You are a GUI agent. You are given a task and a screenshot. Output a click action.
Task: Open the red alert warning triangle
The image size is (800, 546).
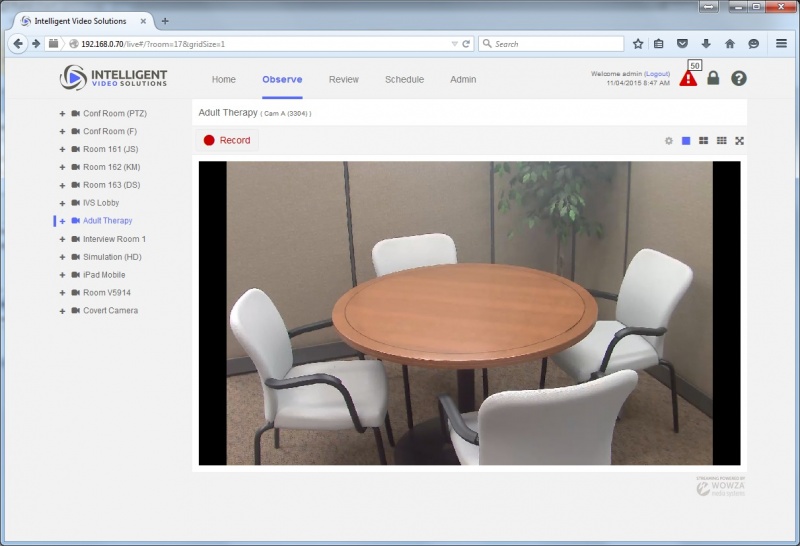tap(688, 79)
